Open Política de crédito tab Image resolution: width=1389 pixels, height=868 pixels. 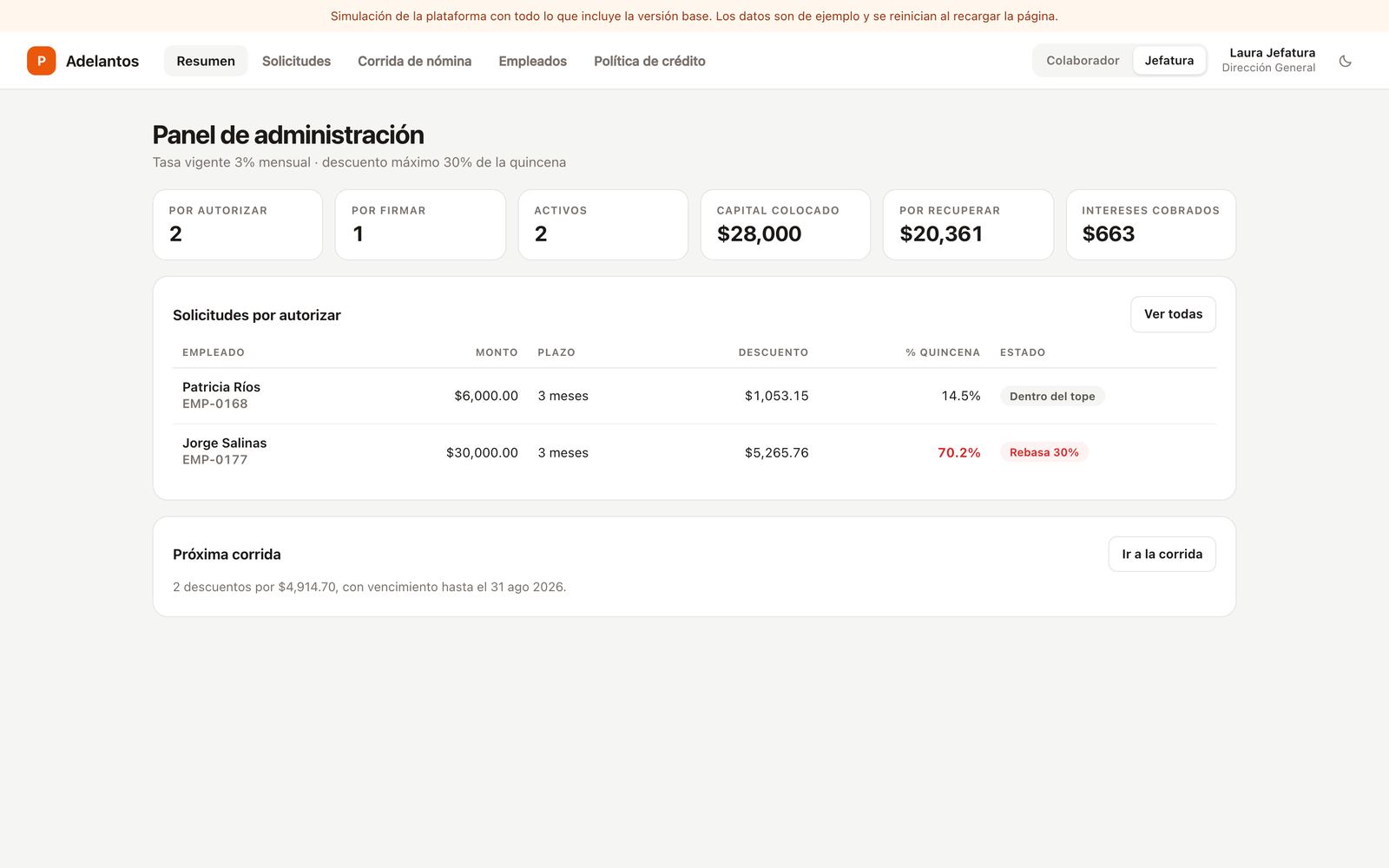coord(649,61)
